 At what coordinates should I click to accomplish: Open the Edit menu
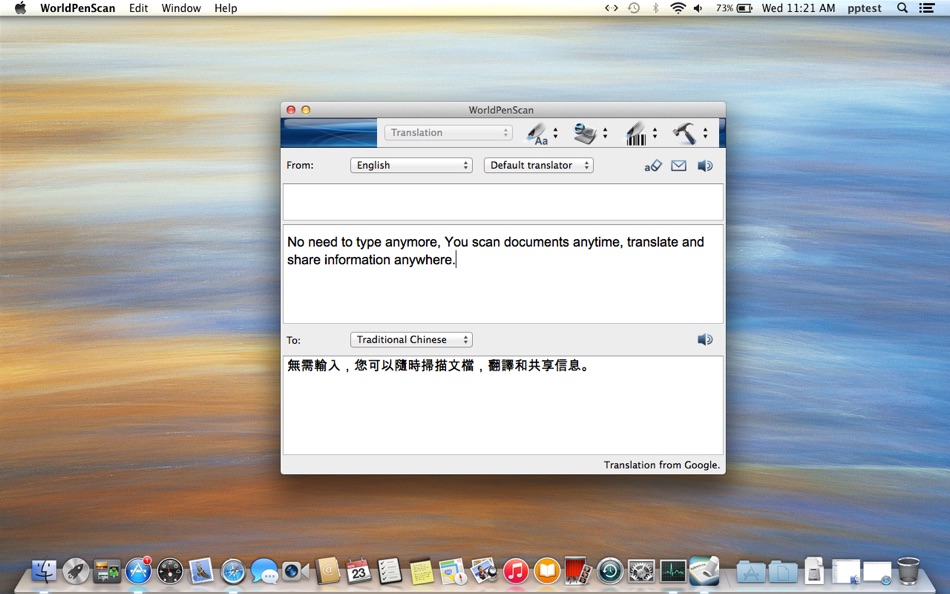138,8
